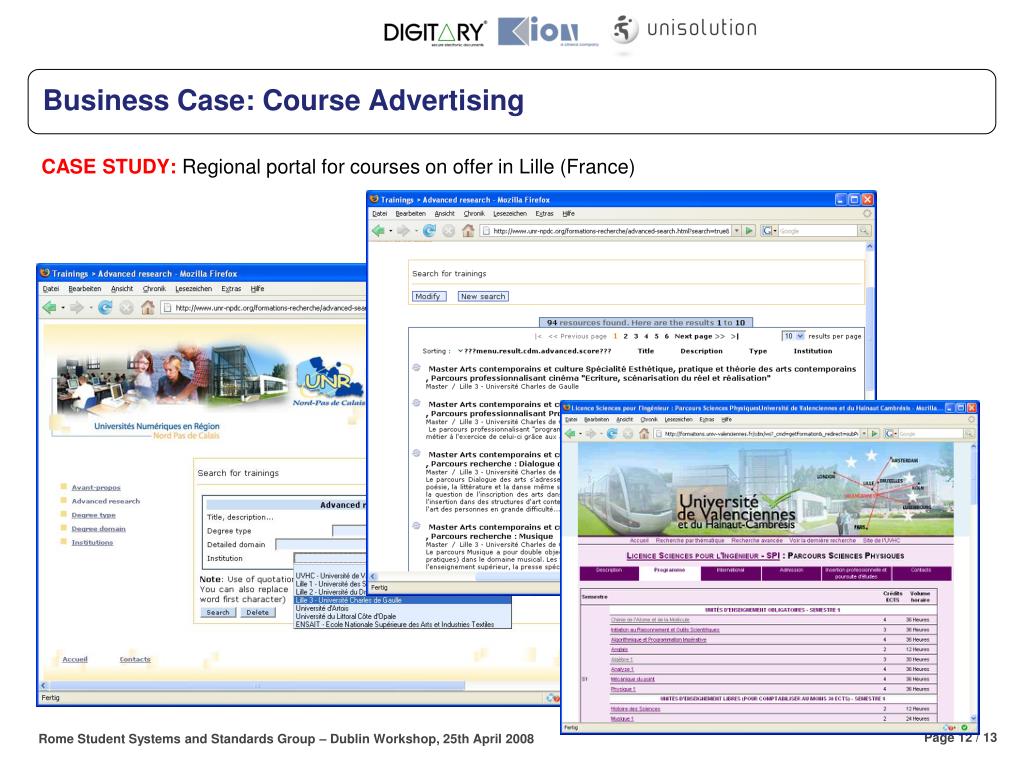
Task: Click the Forward arrow in the UNR advanced research window
Action: pyautogui.click(x=76, y=308)
